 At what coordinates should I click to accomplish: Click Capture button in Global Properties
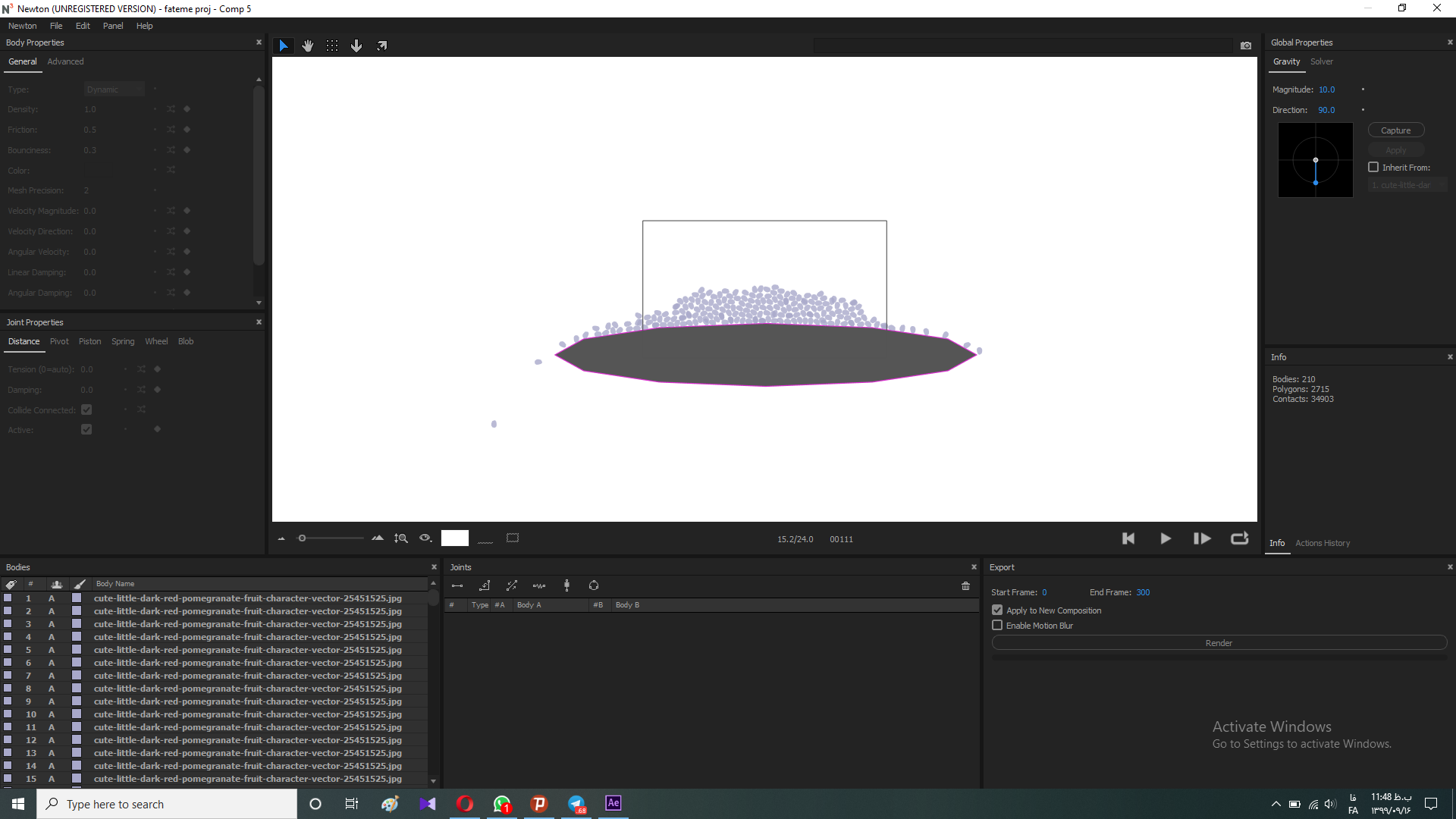click(1396, 130)
